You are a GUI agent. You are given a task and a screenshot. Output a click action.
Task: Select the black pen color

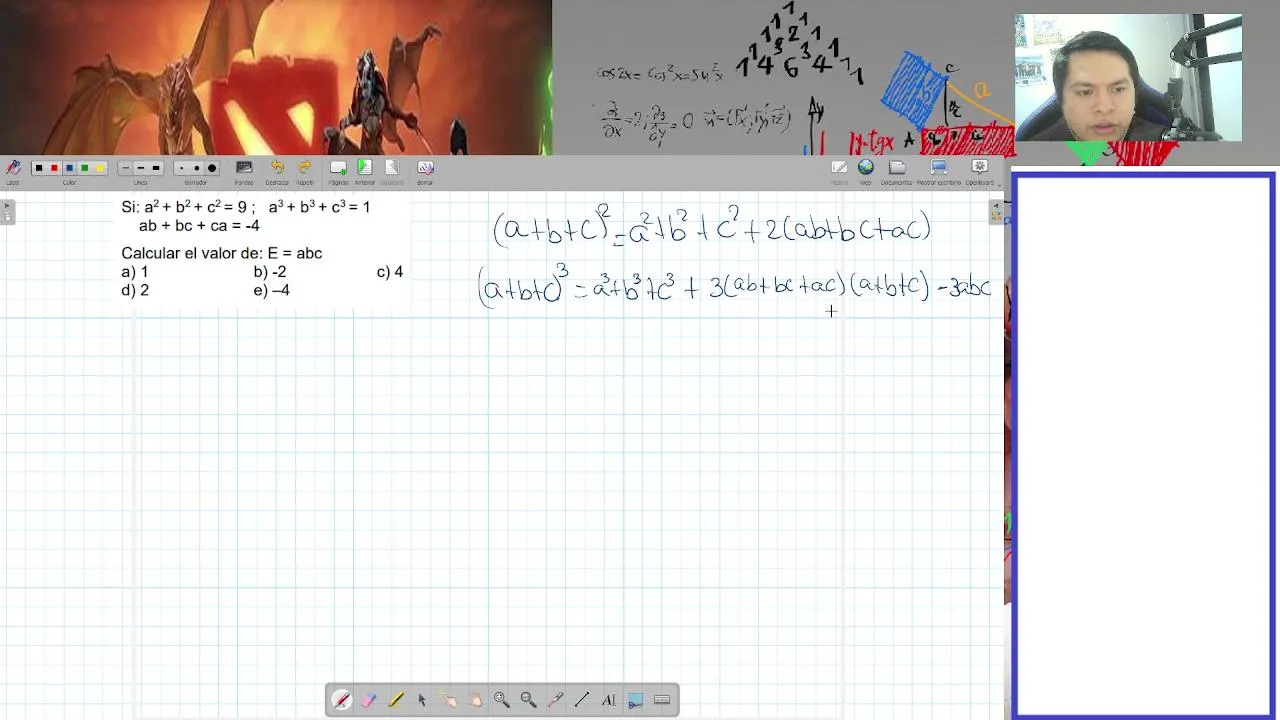[x=39, y=168]
